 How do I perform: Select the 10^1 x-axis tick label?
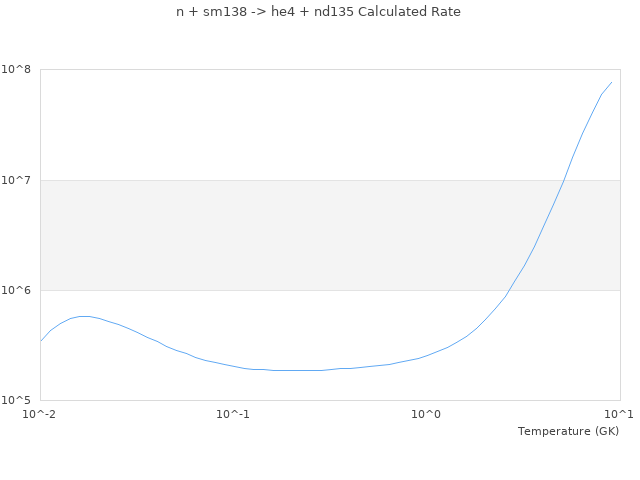[x=619, y=414]
